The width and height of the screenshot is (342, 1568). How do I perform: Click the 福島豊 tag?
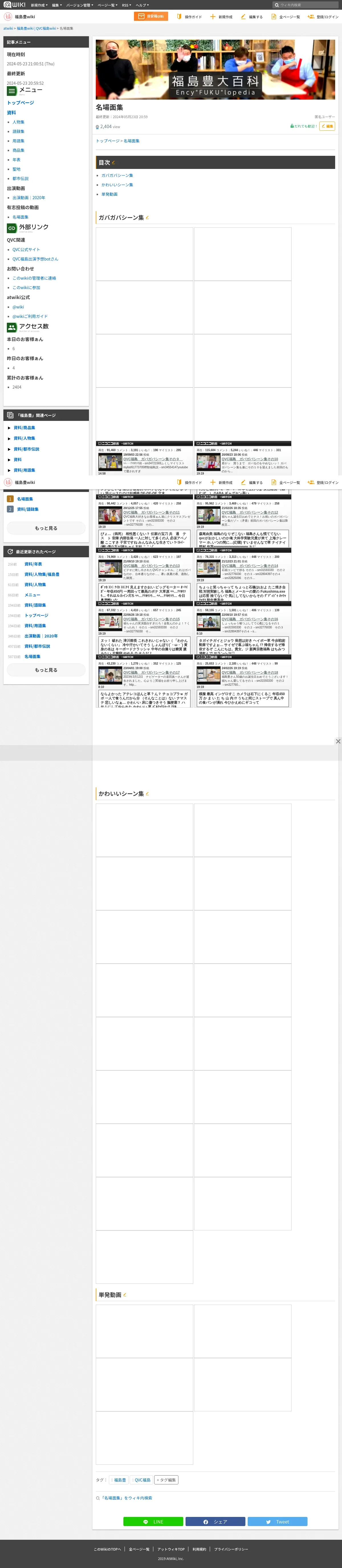(120, 1480)
